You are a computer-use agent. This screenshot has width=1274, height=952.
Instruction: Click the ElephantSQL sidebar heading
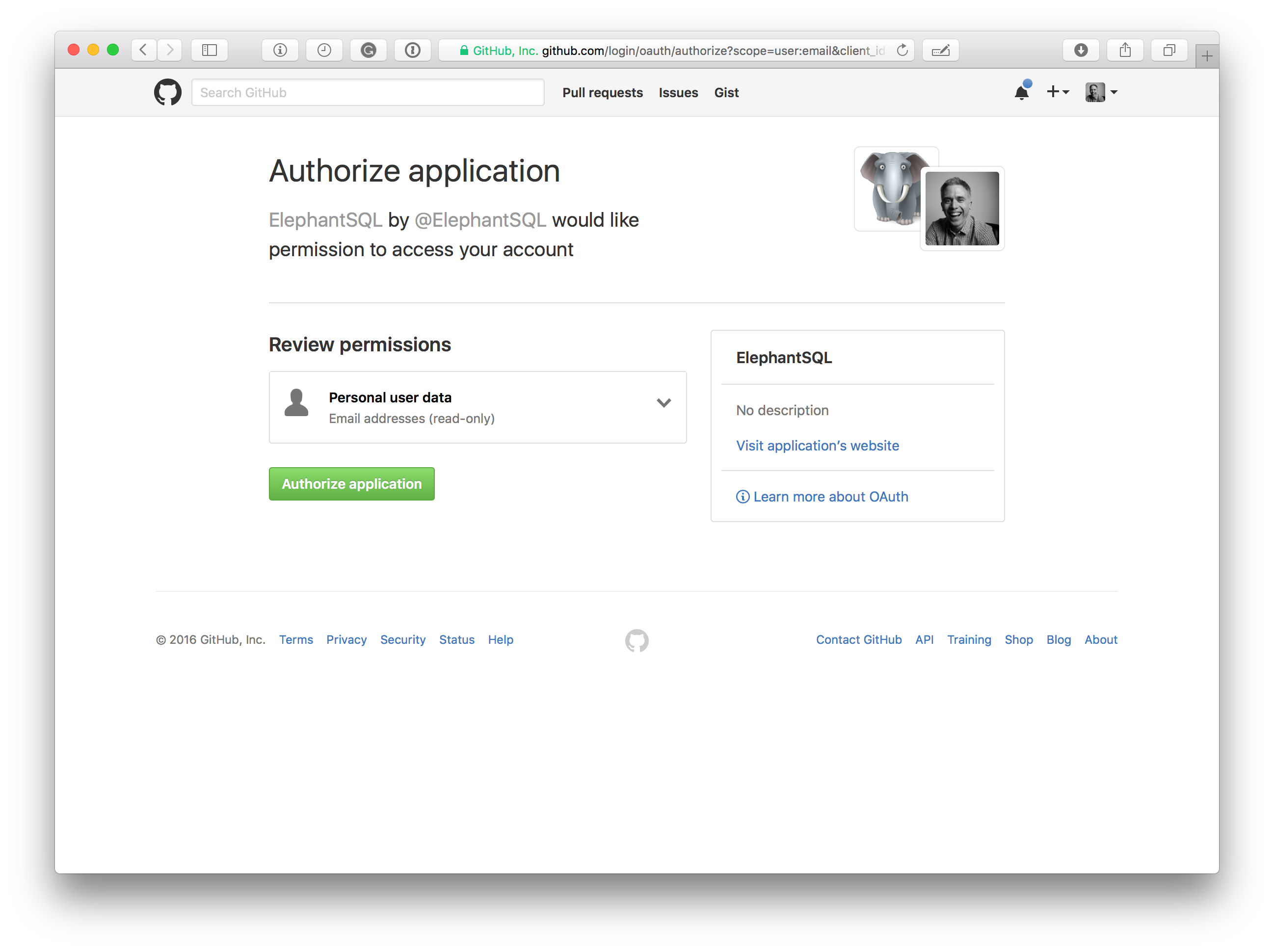point(784,358)
